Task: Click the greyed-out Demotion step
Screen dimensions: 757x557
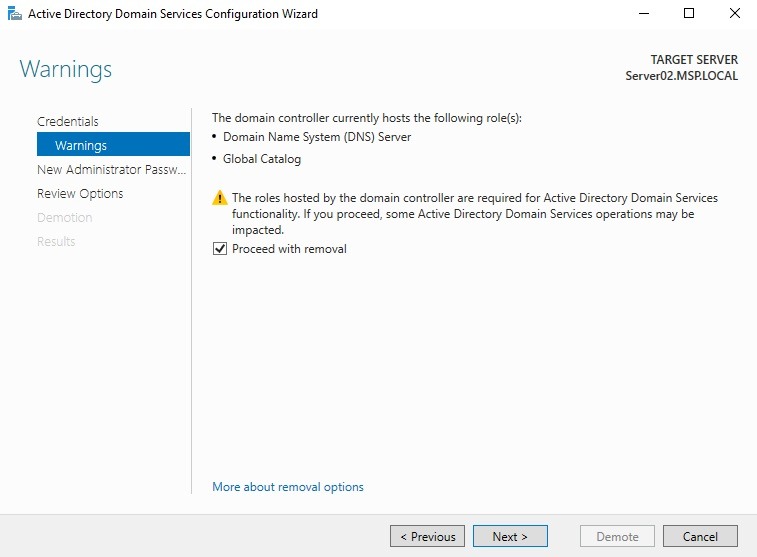Action: (x=64, y=217)
